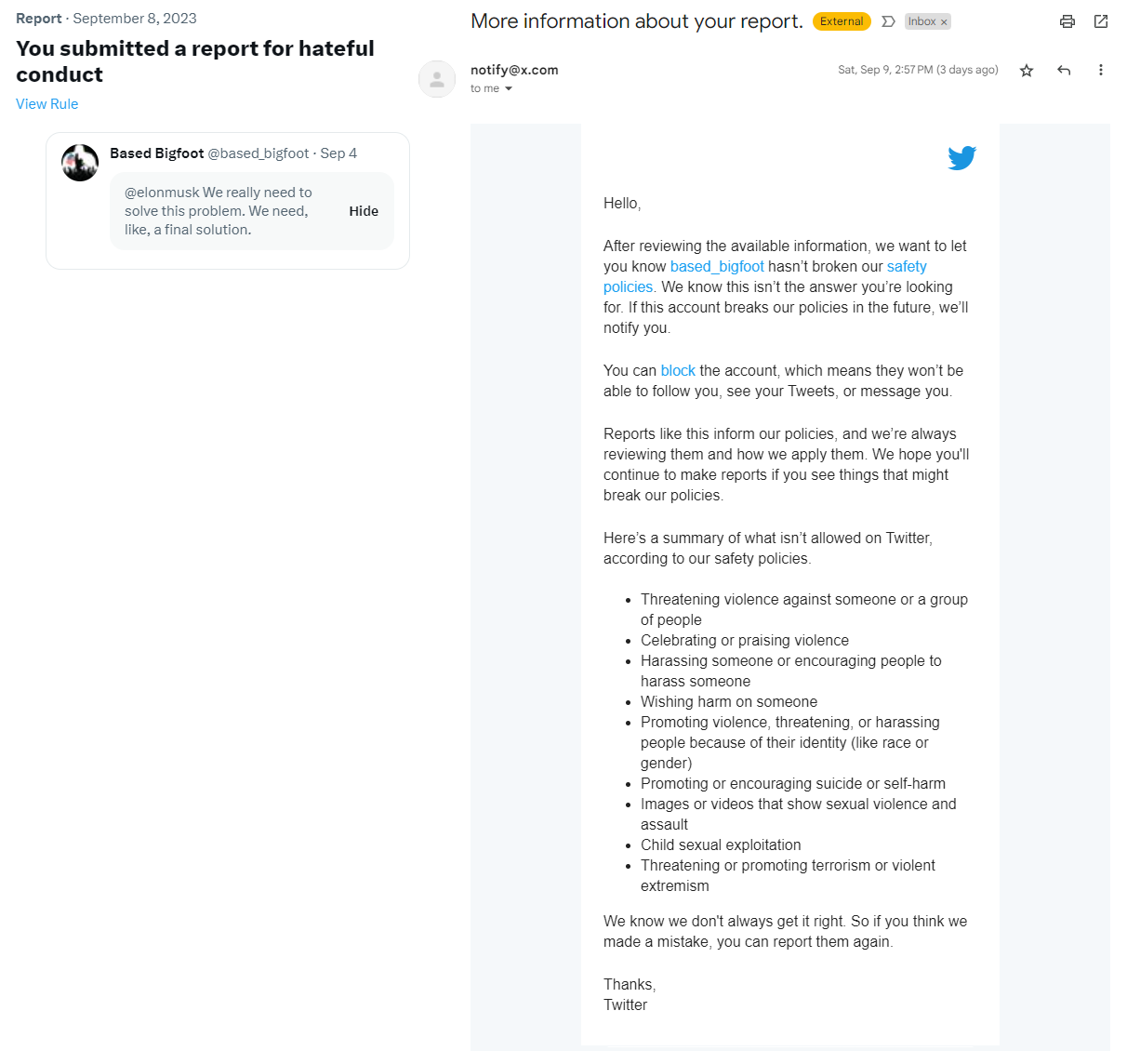Click the Inbox label chip
This screenshot has height=1064, width=1127.
(x=921, y=21)
